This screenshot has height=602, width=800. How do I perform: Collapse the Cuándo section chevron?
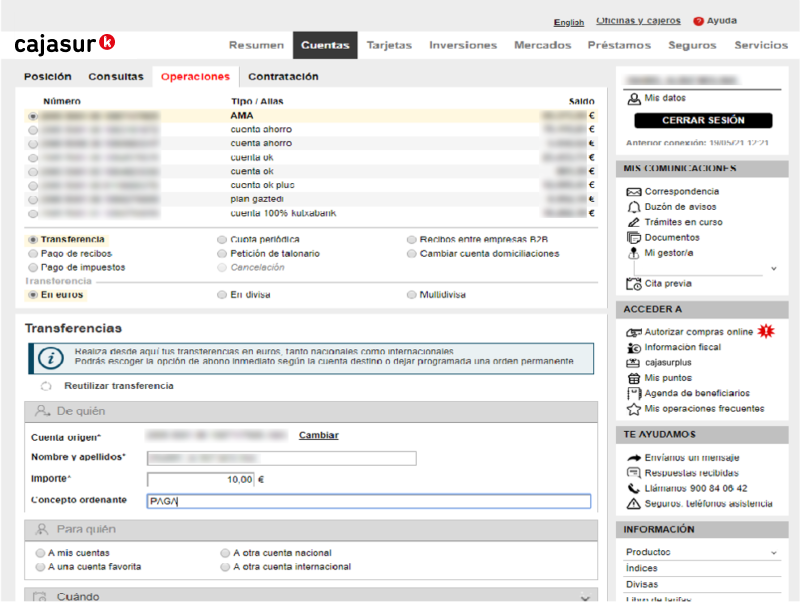pos(585,597)
